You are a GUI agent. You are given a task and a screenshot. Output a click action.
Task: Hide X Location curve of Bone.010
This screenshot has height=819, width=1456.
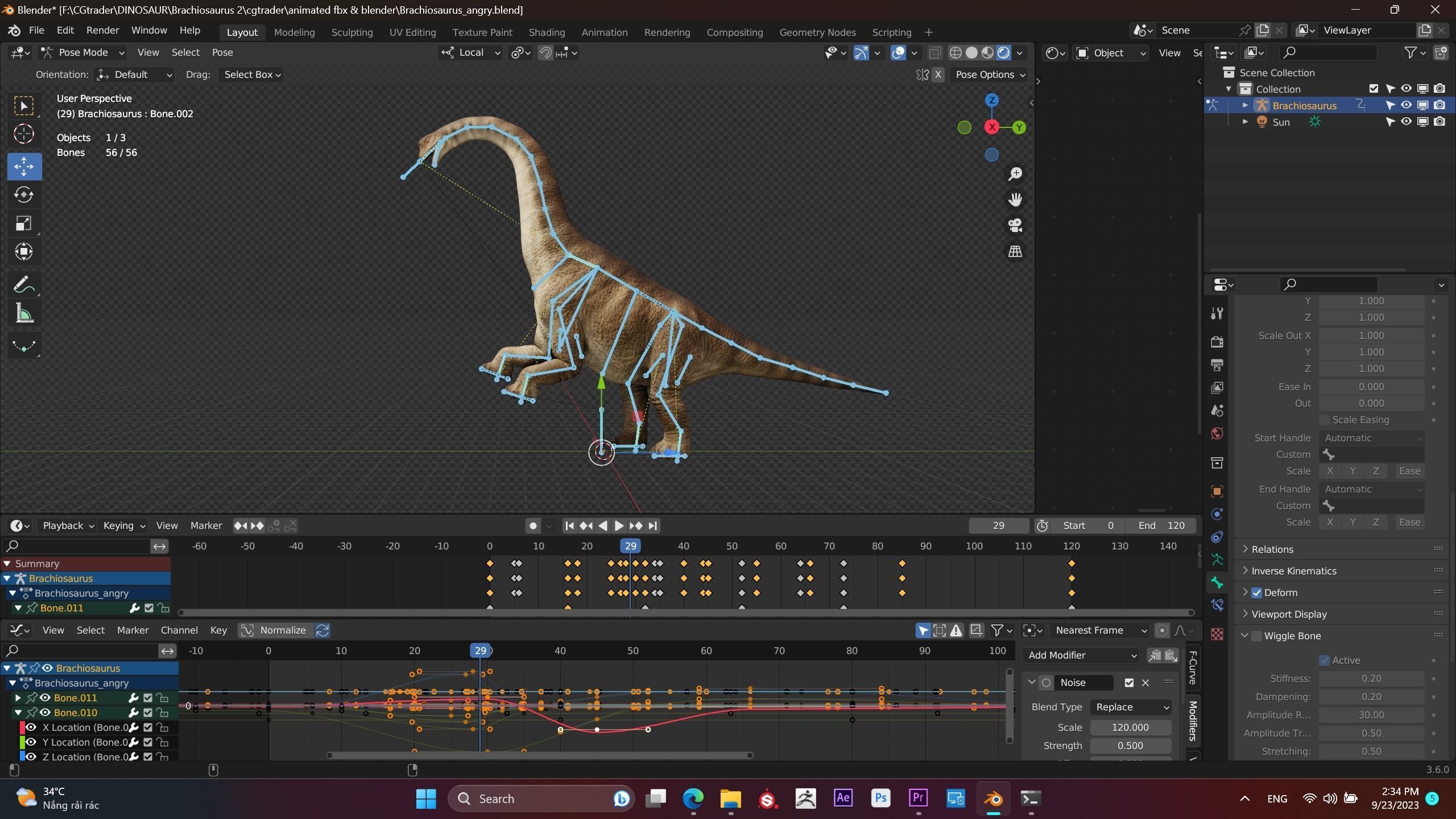tap(31, 727)
